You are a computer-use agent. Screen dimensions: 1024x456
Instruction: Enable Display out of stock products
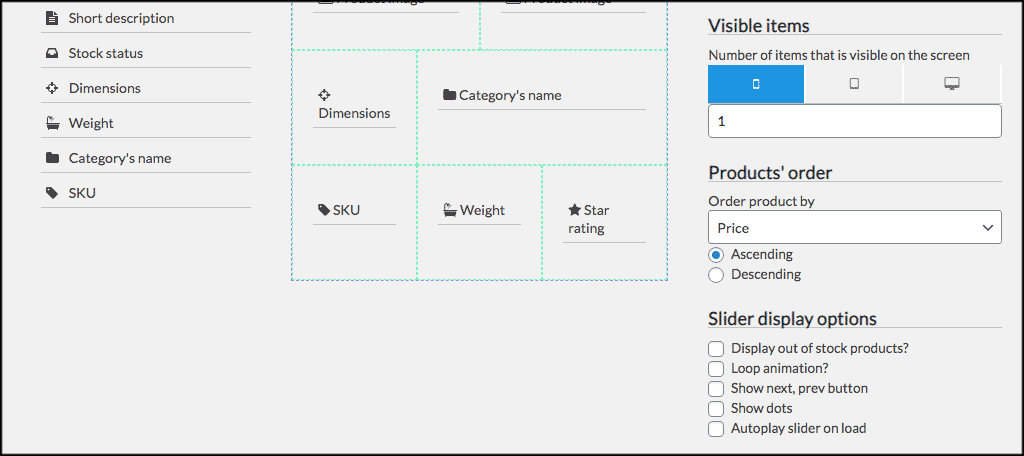pos(716,349)
